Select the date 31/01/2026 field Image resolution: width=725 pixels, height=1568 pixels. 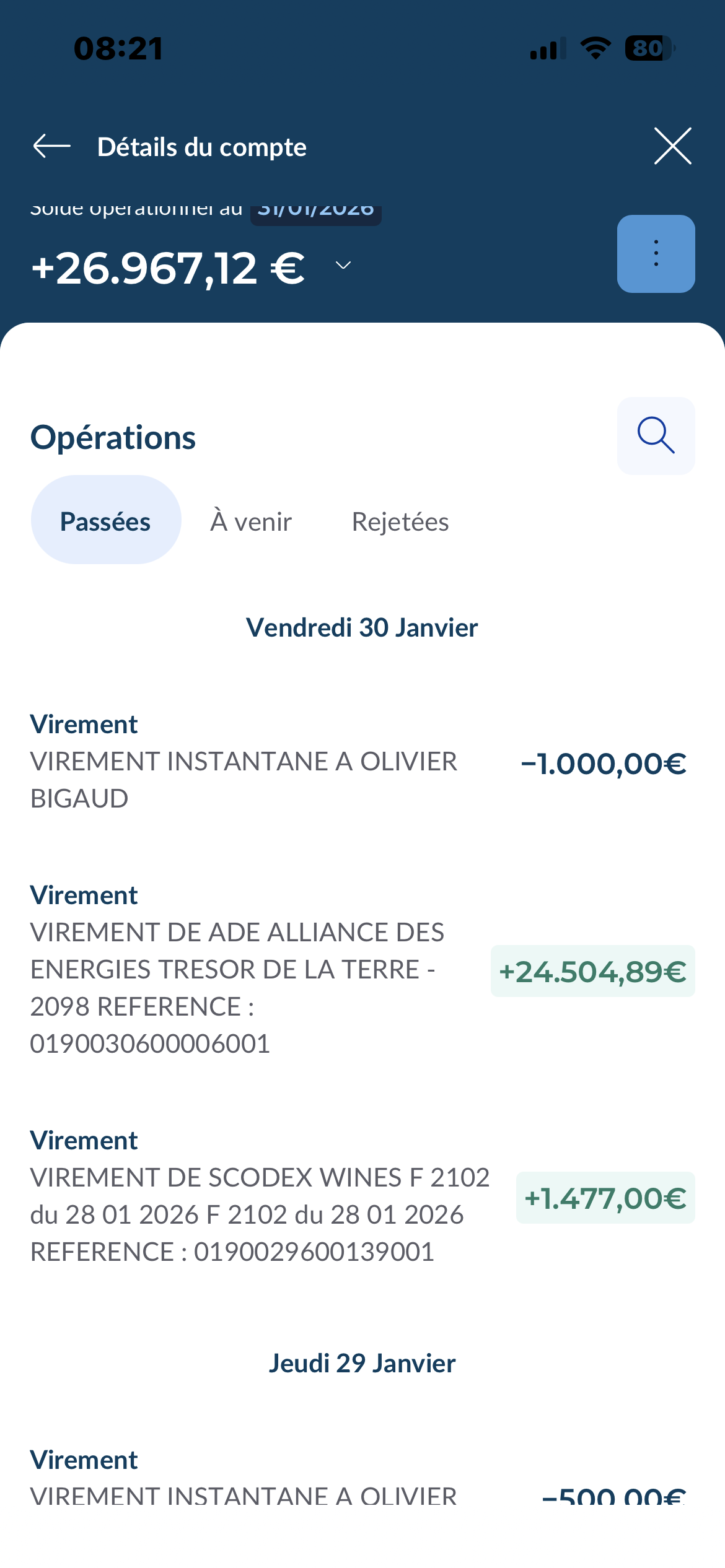point(316,212)
